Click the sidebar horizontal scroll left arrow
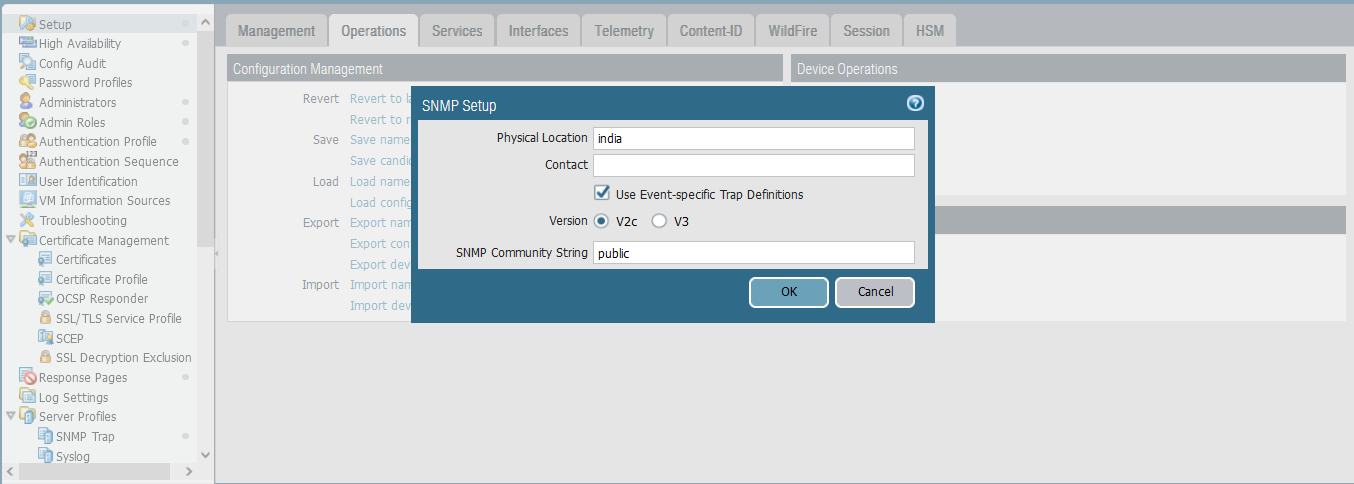 (x=11, y=471)
